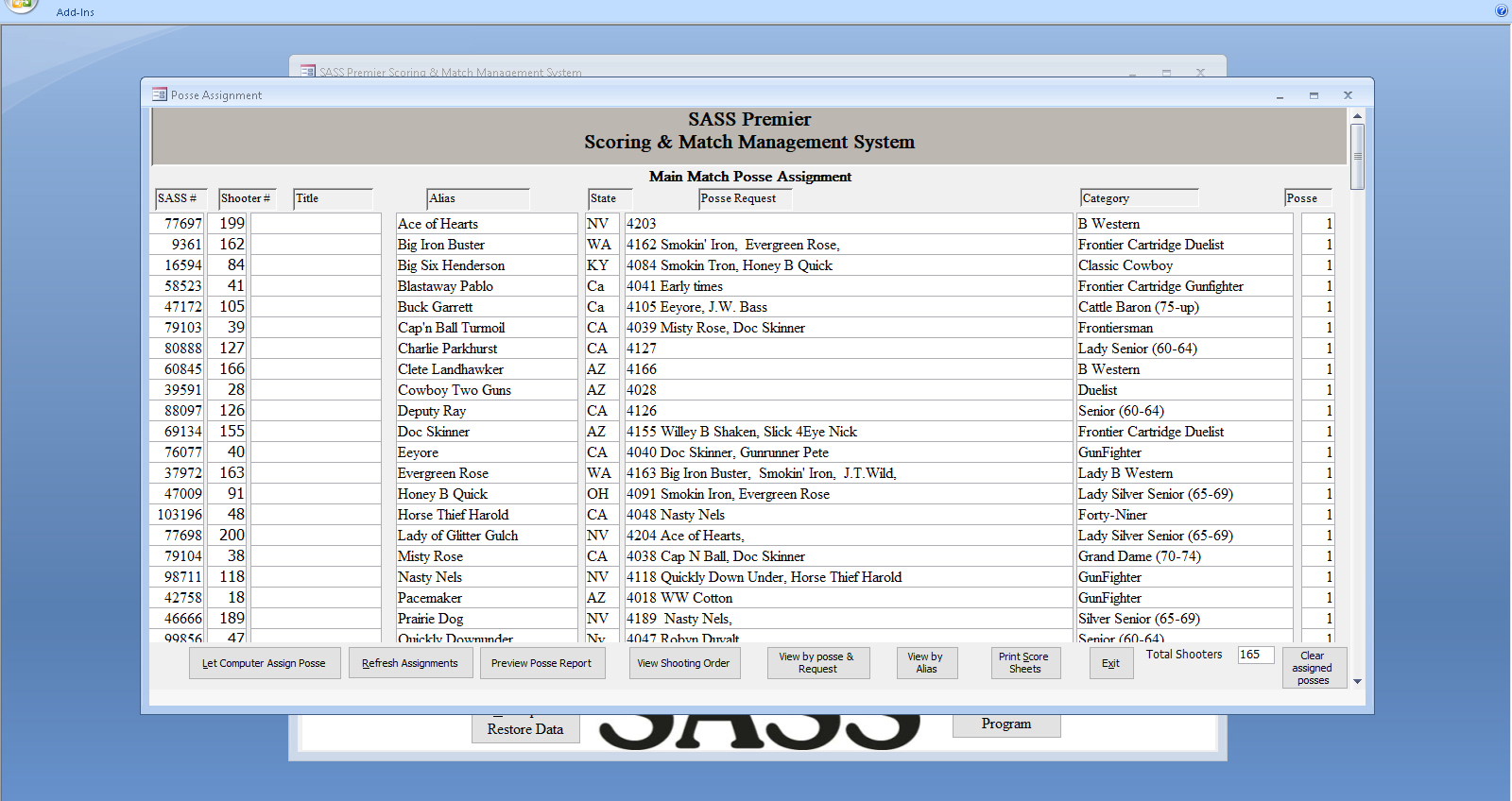Open the Office button menu

pyautogui.click(x=20, y=5)
